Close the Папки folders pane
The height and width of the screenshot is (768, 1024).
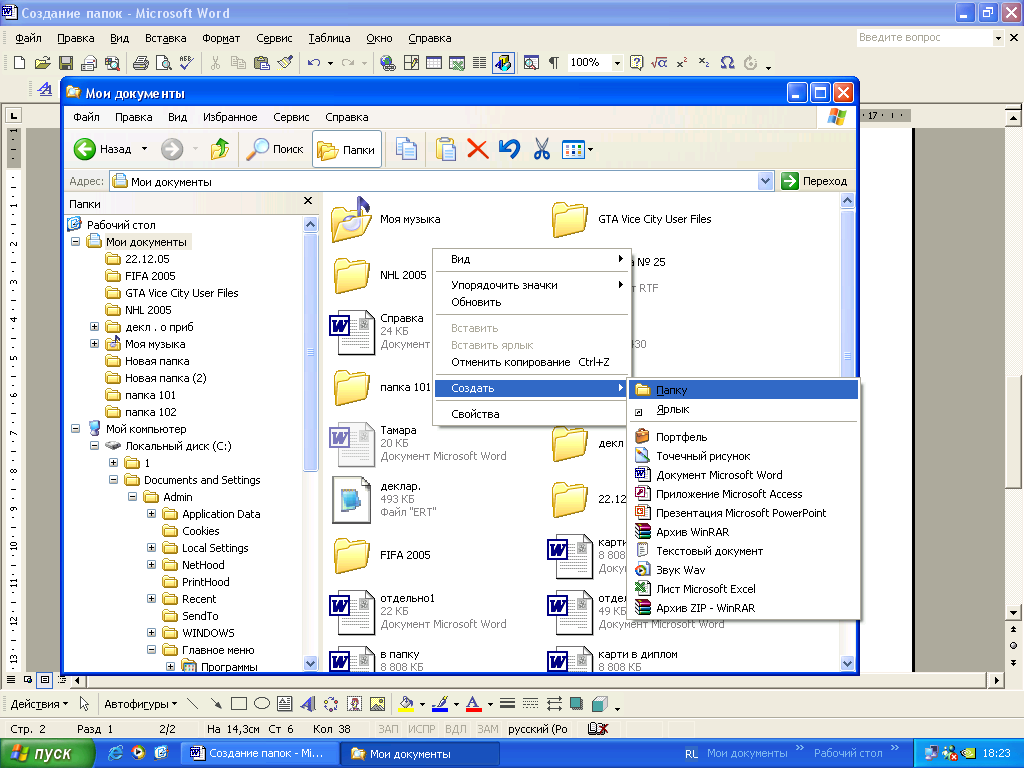pyautogui.click(x=308, y=202)
